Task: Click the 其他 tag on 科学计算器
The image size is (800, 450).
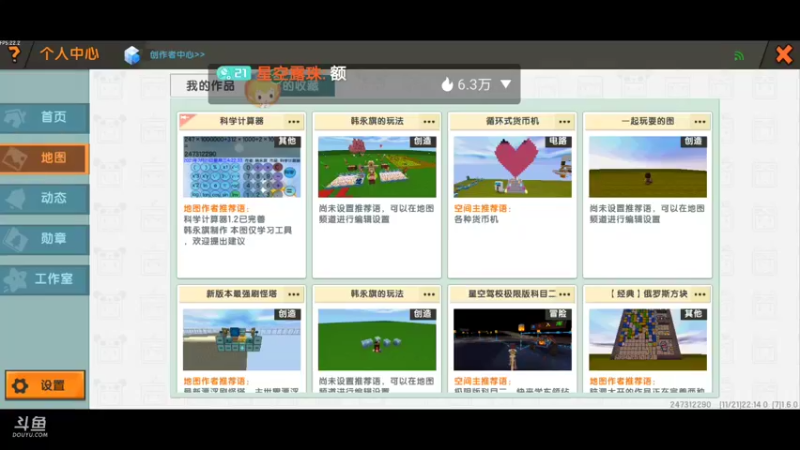Action: click(x=288, y=141)
